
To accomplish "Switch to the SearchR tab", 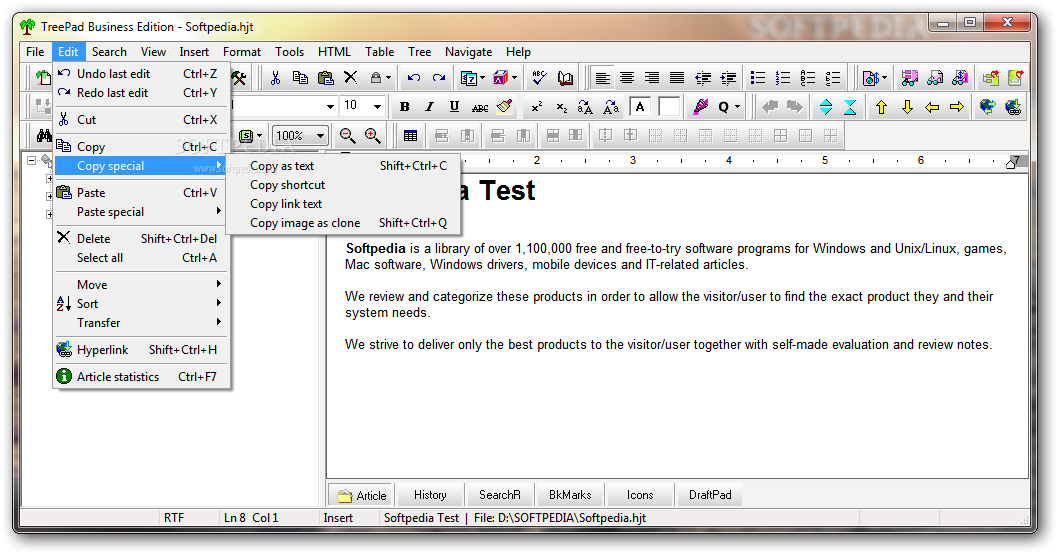I will [x=500, y=495].
